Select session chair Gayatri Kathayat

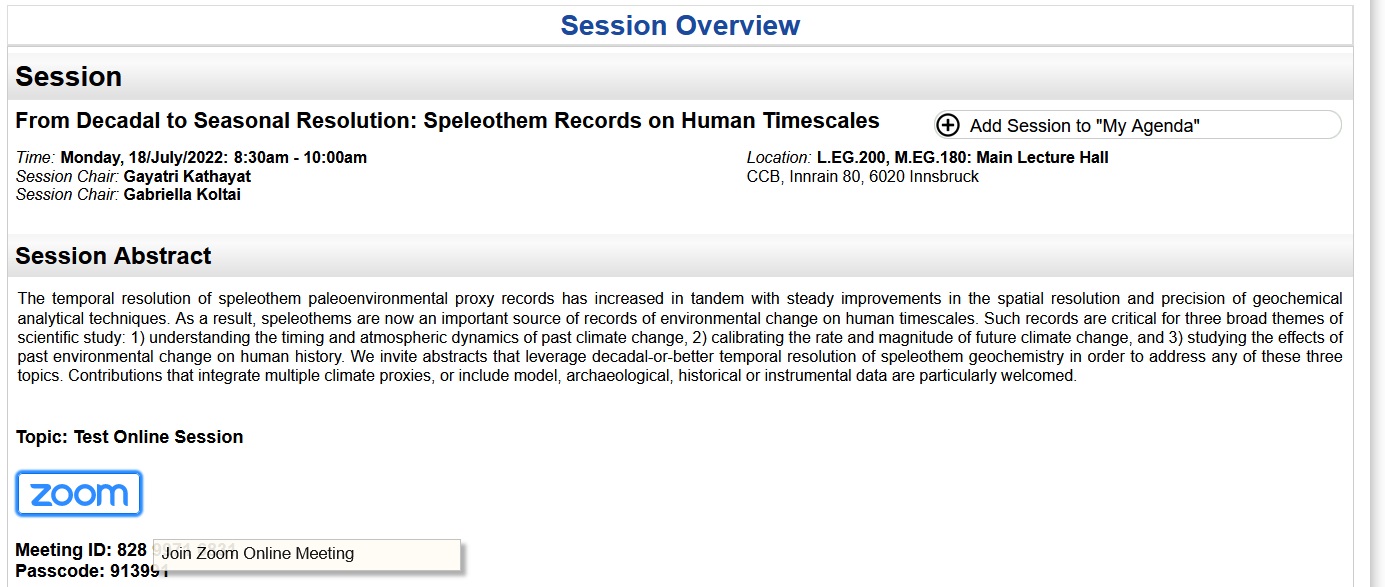pos(187,176)
